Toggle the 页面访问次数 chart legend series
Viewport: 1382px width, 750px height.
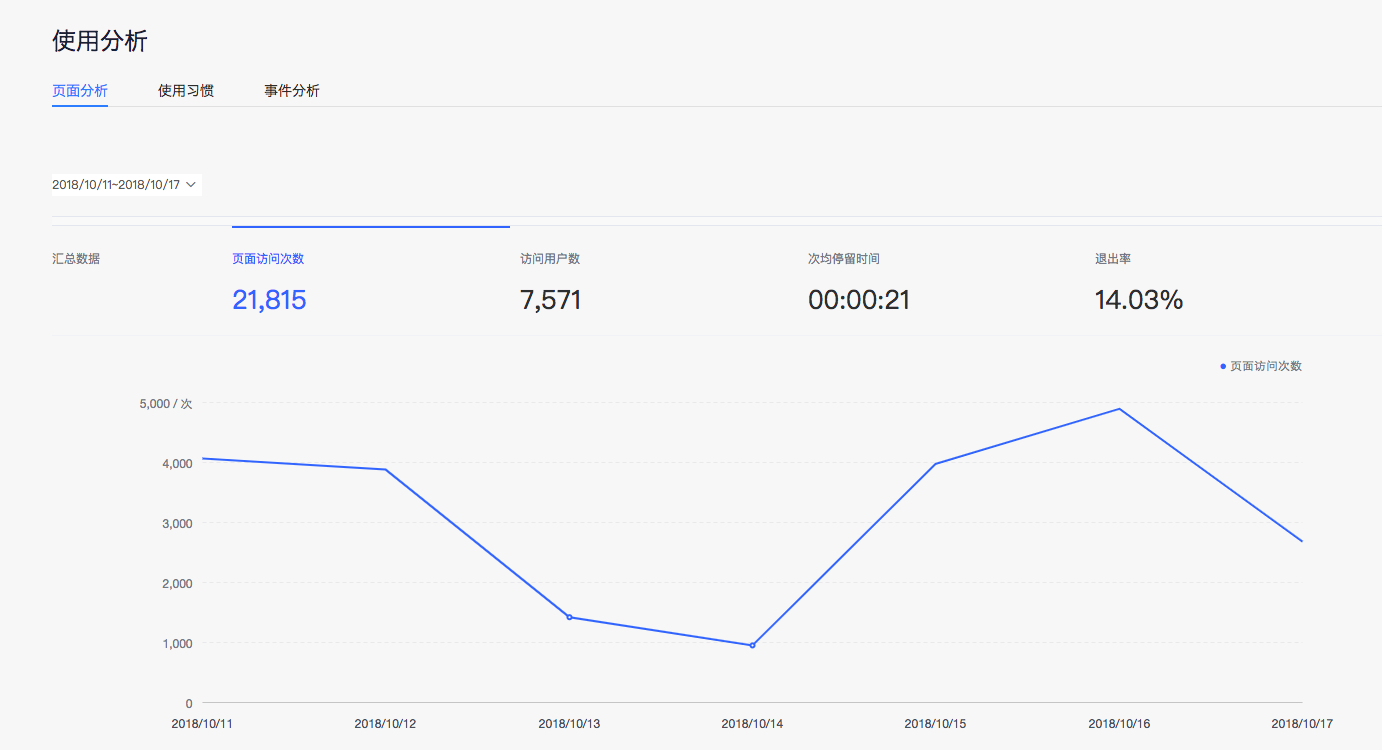[x=1265, y=366]
